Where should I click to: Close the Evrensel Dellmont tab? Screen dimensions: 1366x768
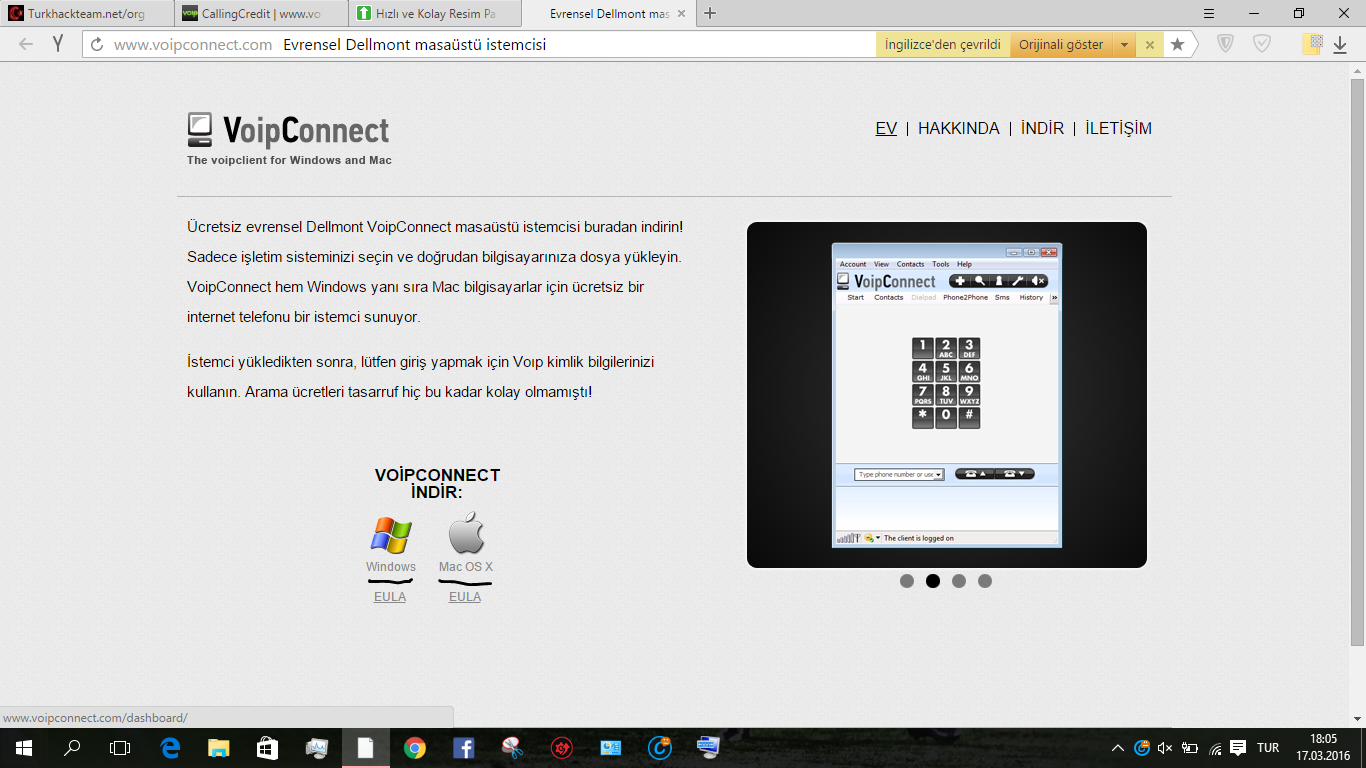pyautogui.click(x=683, y=14)
